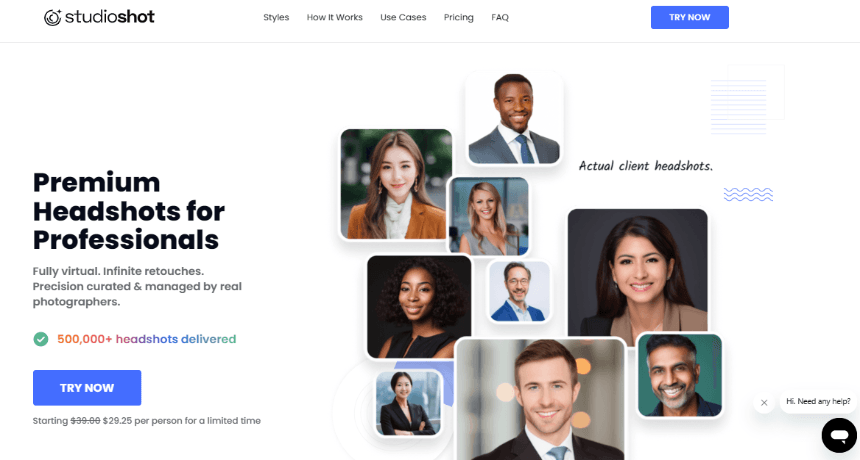Screen dimensions: 860x460
Task: Open the chat widget bubble icon
Action: [839, 435]
